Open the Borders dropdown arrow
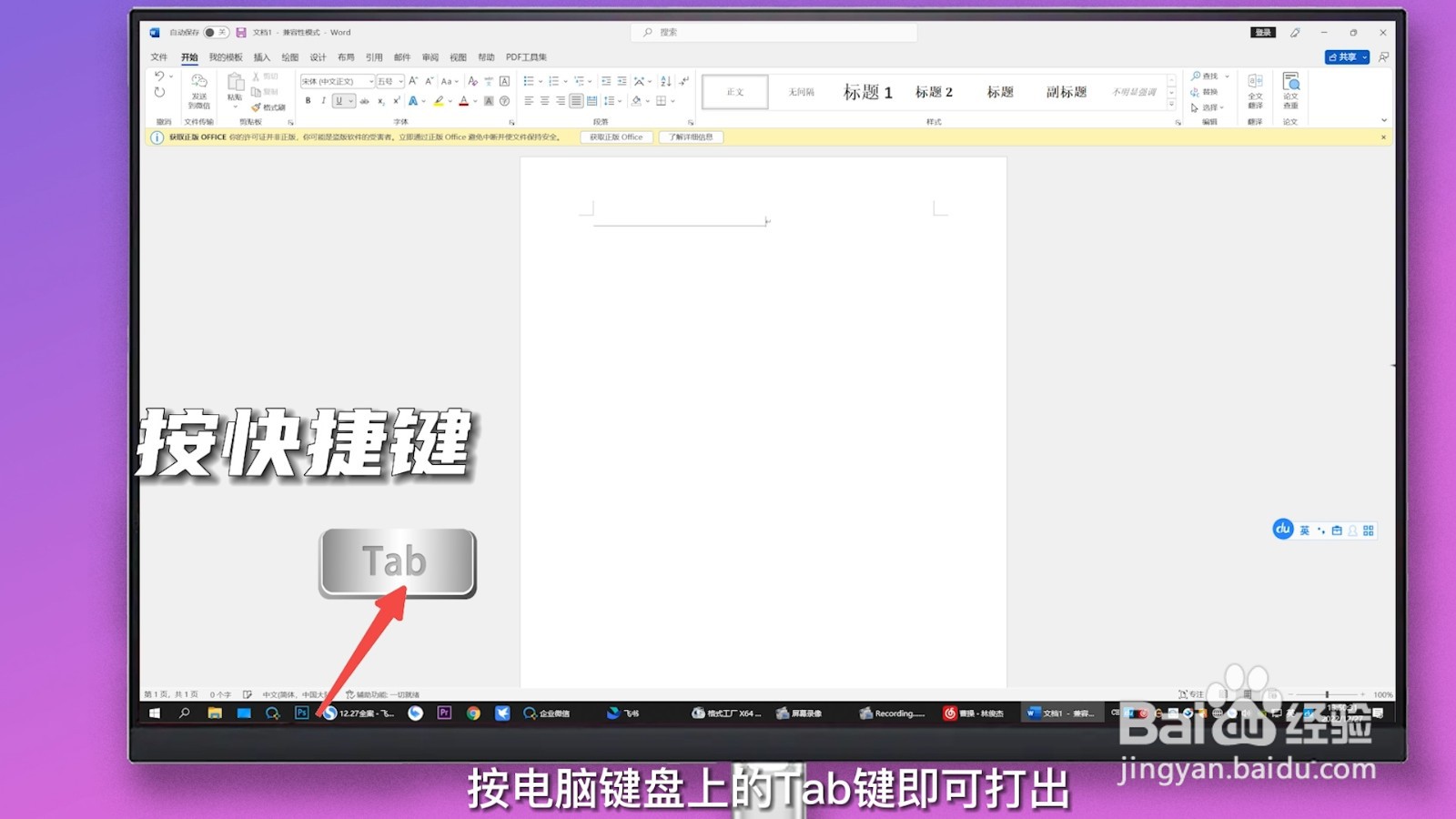Screen dimensions: 1456x819 (672, 101)
